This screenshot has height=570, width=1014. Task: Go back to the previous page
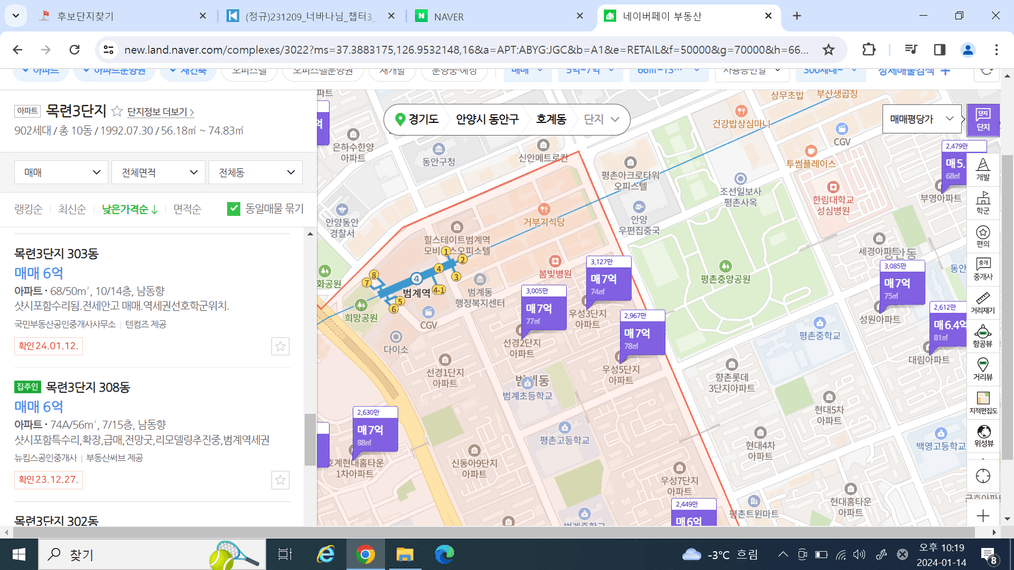tap(17, 50)
